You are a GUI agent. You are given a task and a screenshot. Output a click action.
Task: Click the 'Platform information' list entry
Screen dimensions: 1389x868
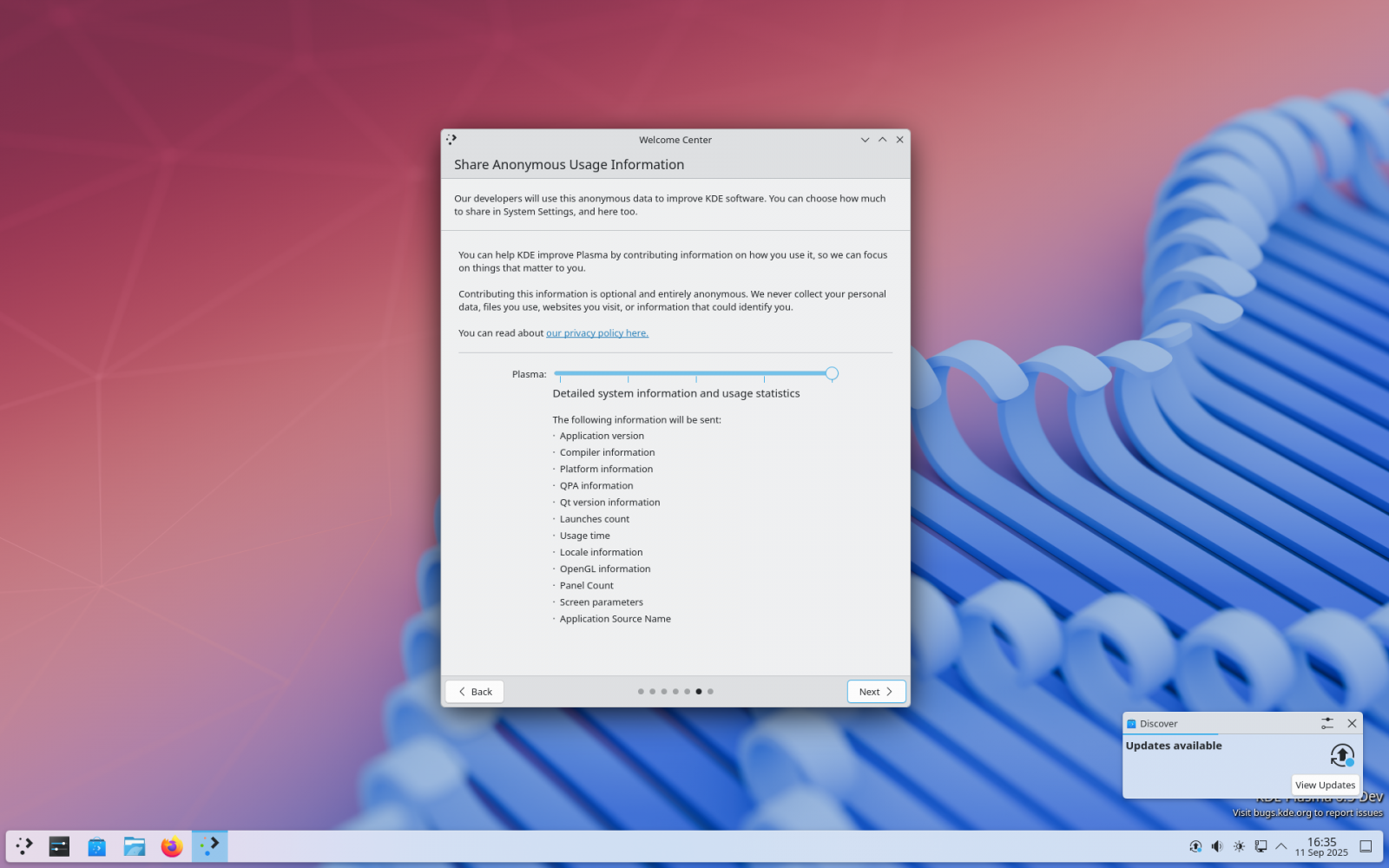pyautogui.click(x=606, y=469)
